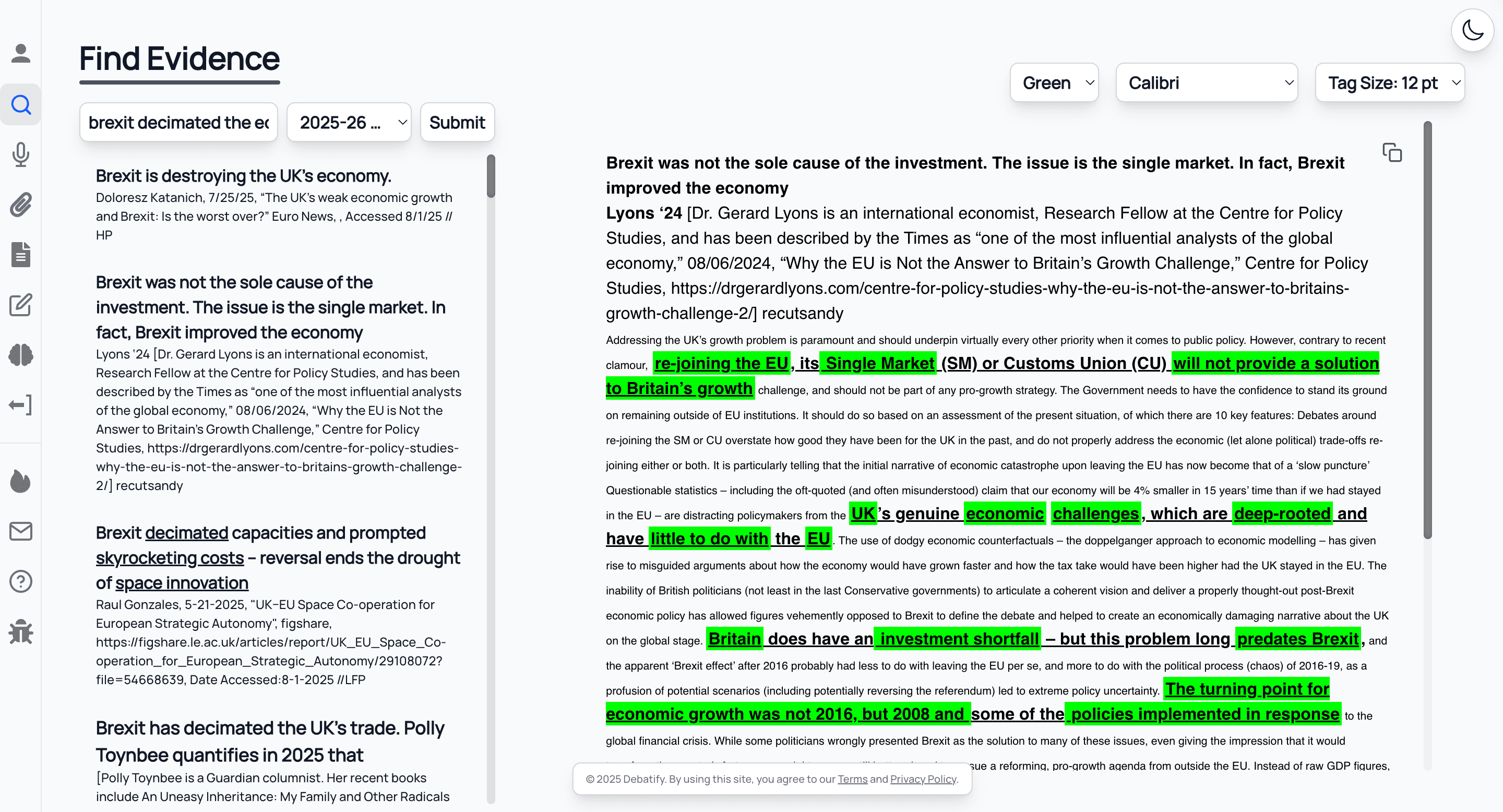Screen dimensions: 1503x812
Task: Open the profile icon in sidebar
Action: tap(20, 54)
